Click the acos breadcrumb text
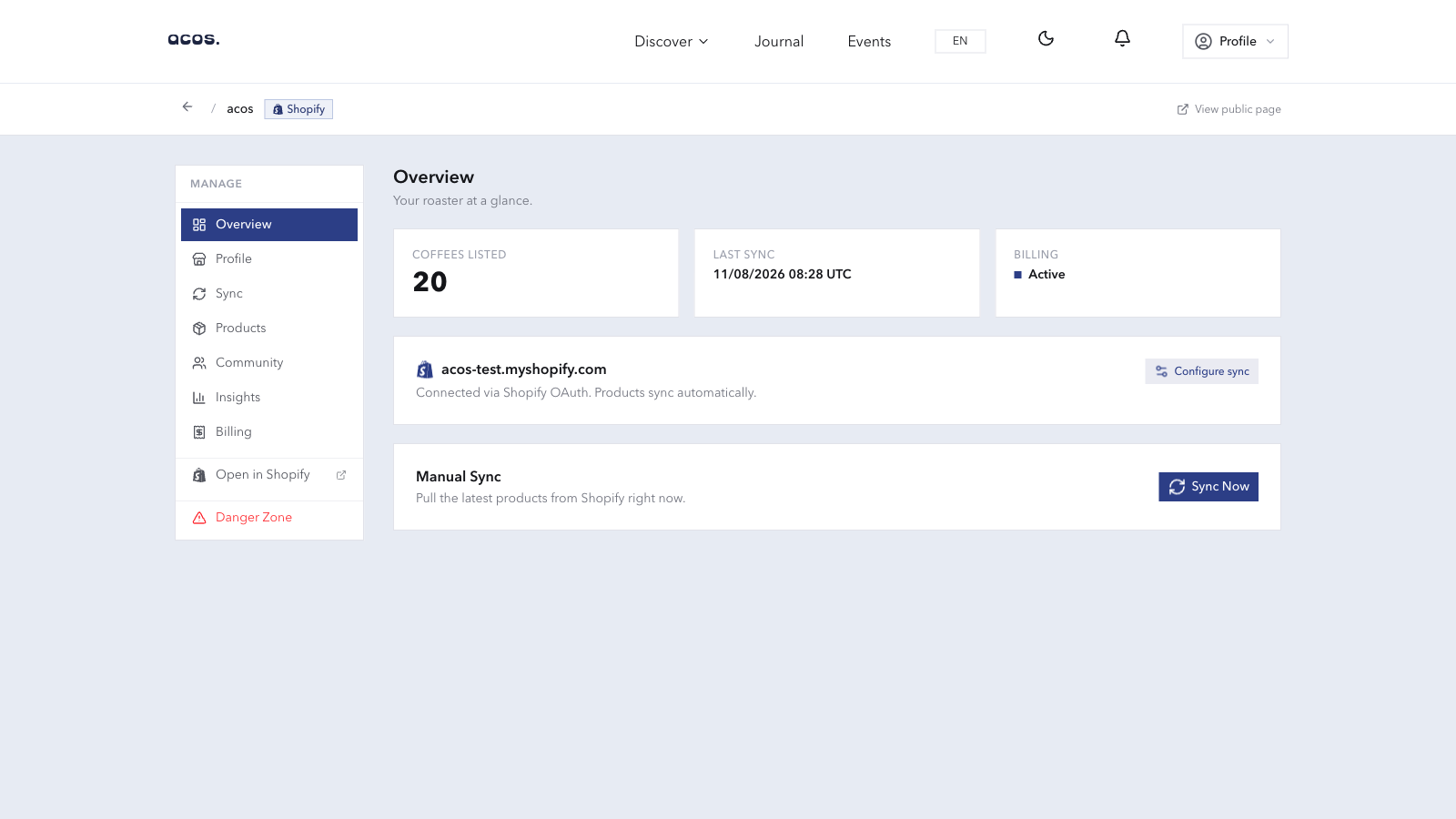 pos(240,109)
